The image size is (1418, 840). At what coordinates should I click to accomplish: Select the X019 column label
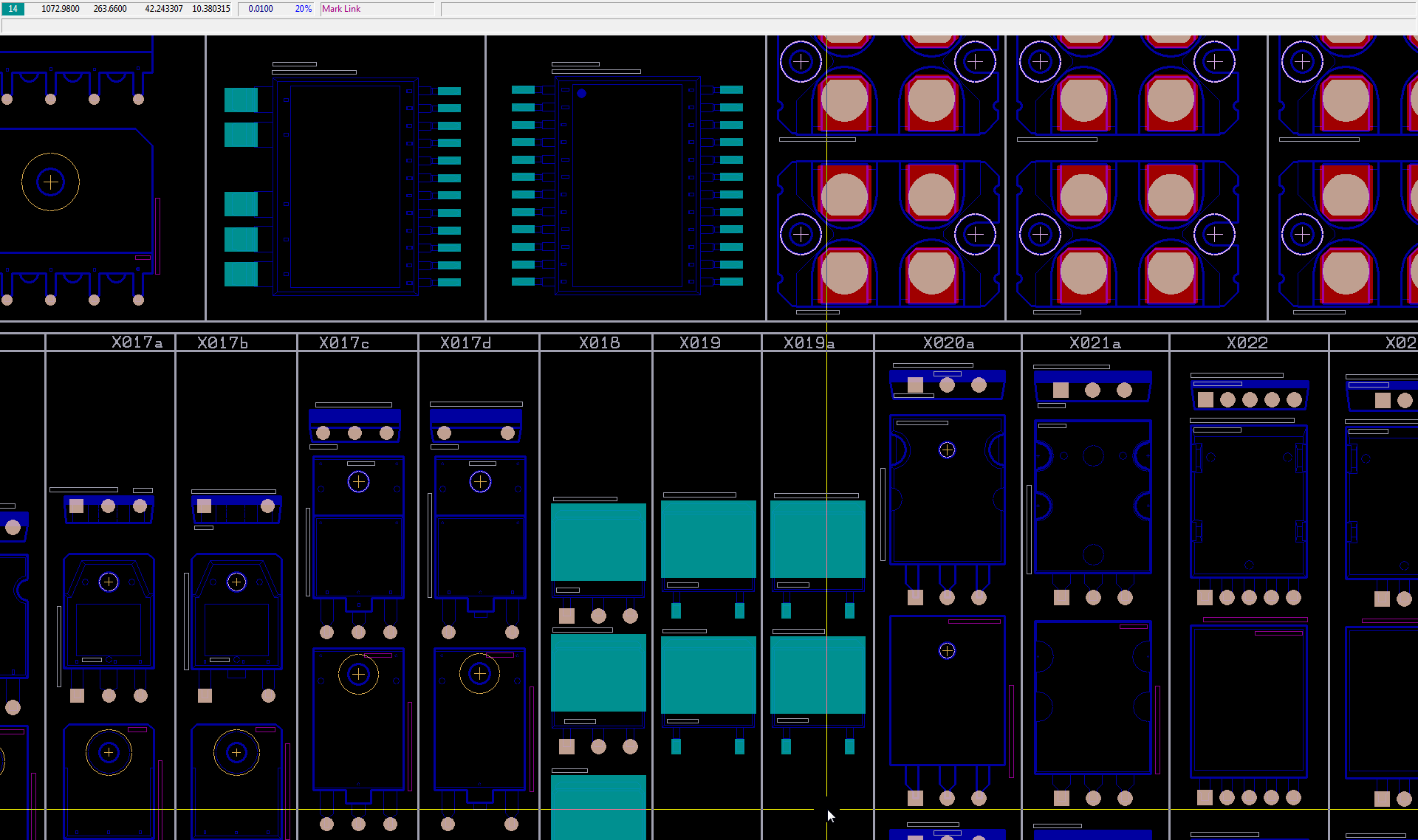coord(700,342)
